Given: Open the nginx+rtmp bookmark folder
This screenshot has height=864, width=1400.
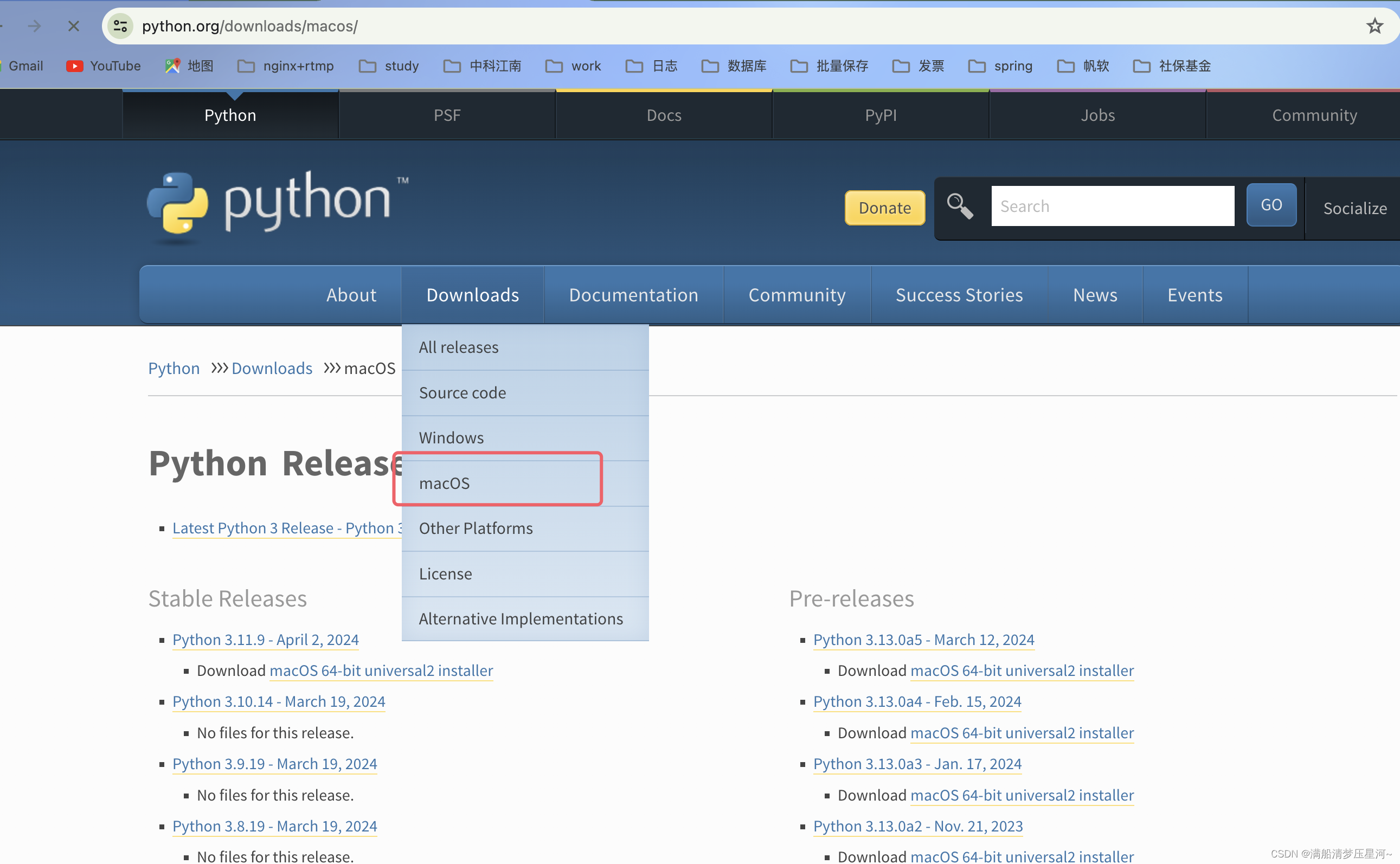Looking at the screenshot, I should pos(286,66).
